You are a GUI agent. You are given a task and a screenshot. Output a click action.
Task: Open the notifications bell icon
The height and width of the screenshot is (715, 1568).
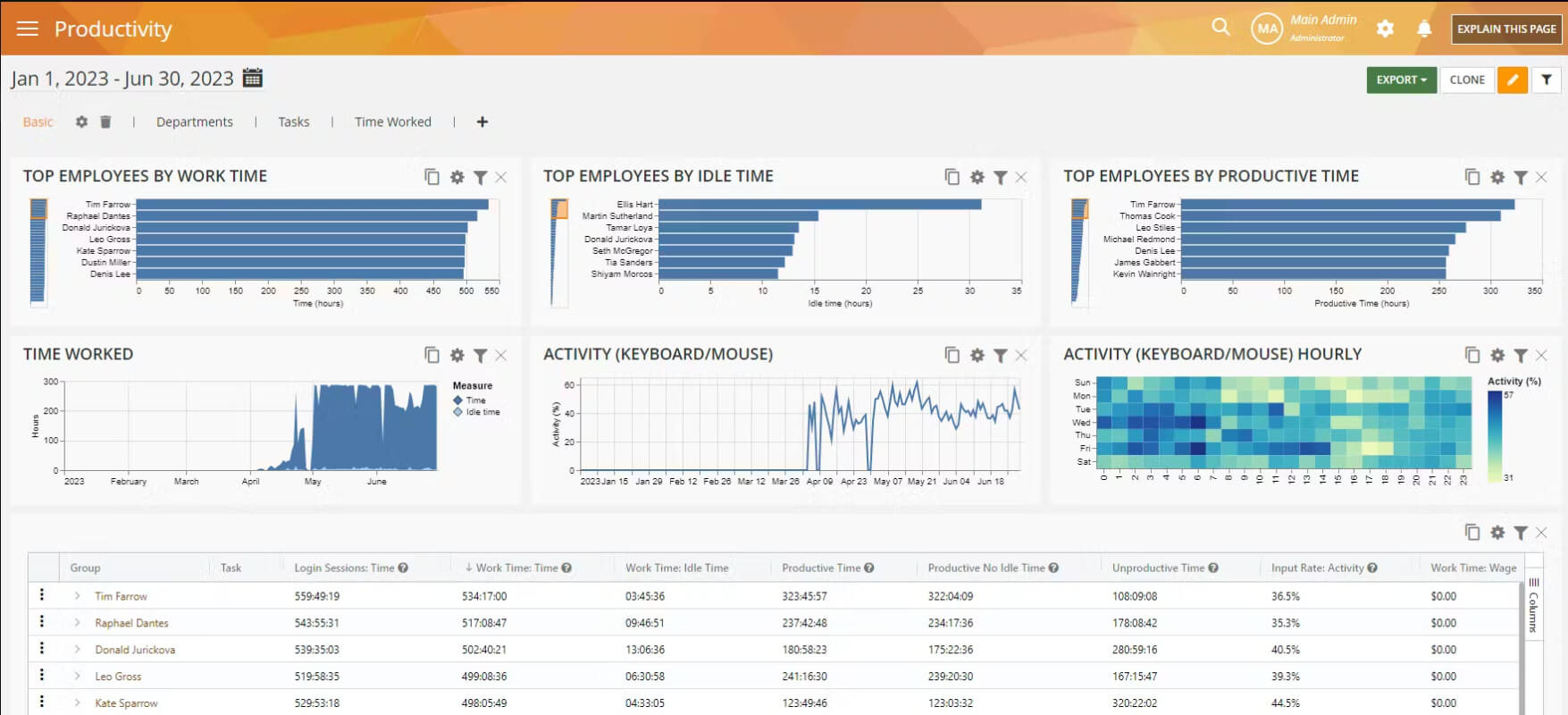pos(1424,29)
